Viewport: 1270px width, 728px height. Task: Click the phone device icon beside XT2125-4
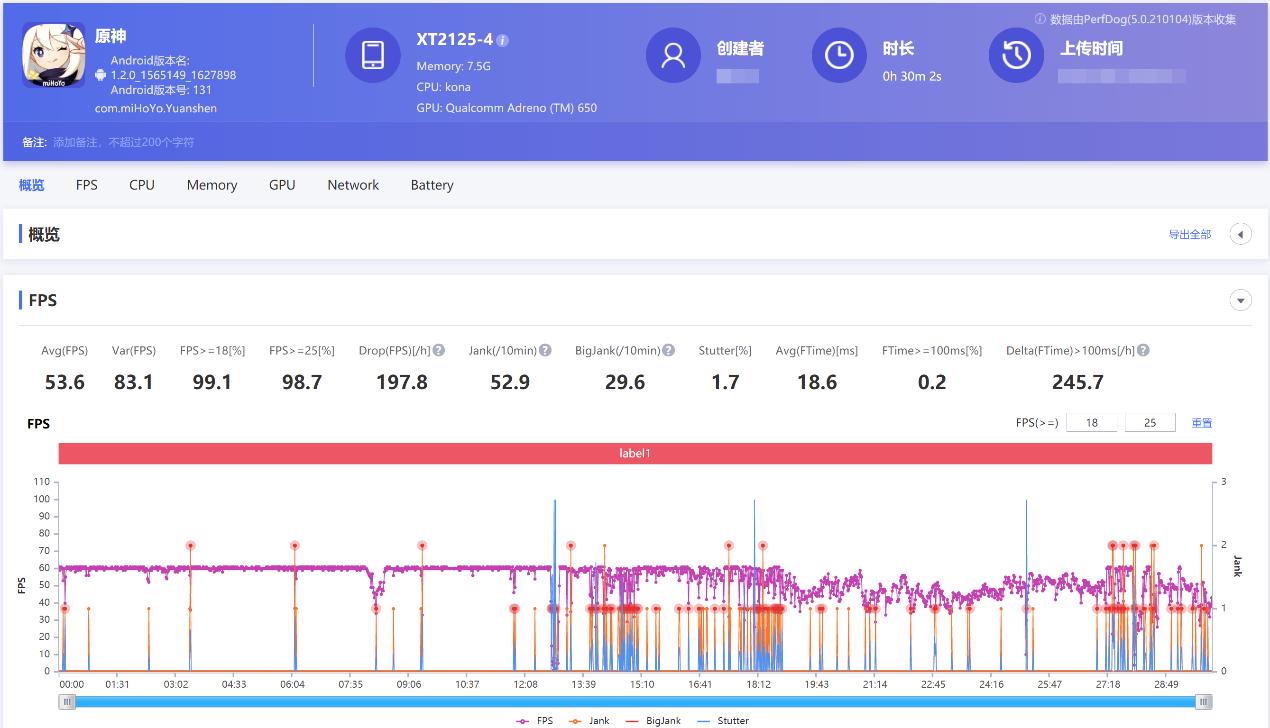pos(372,56)
